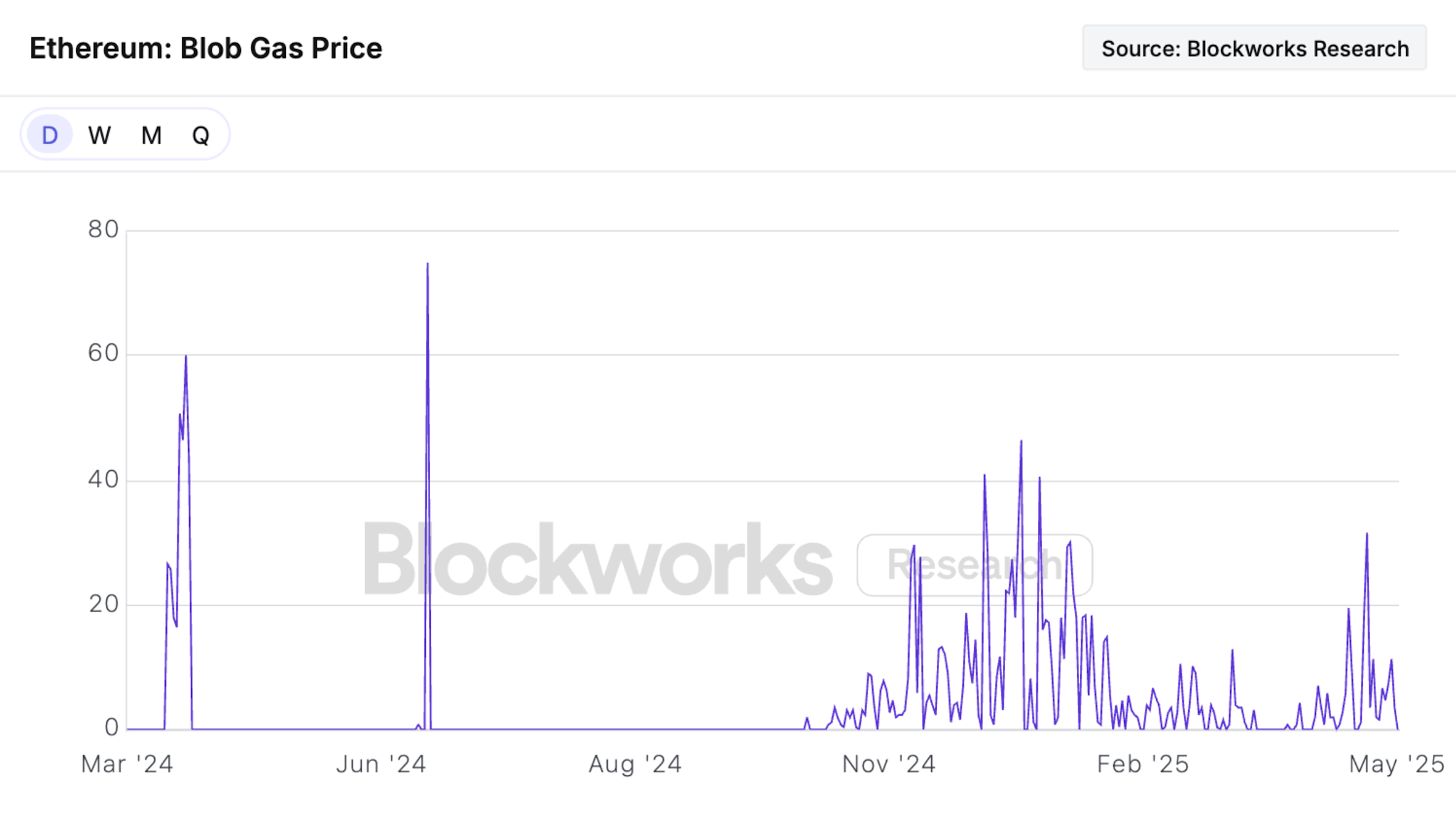
Task: Switch to W weekly interval
Action: point(99,135)
